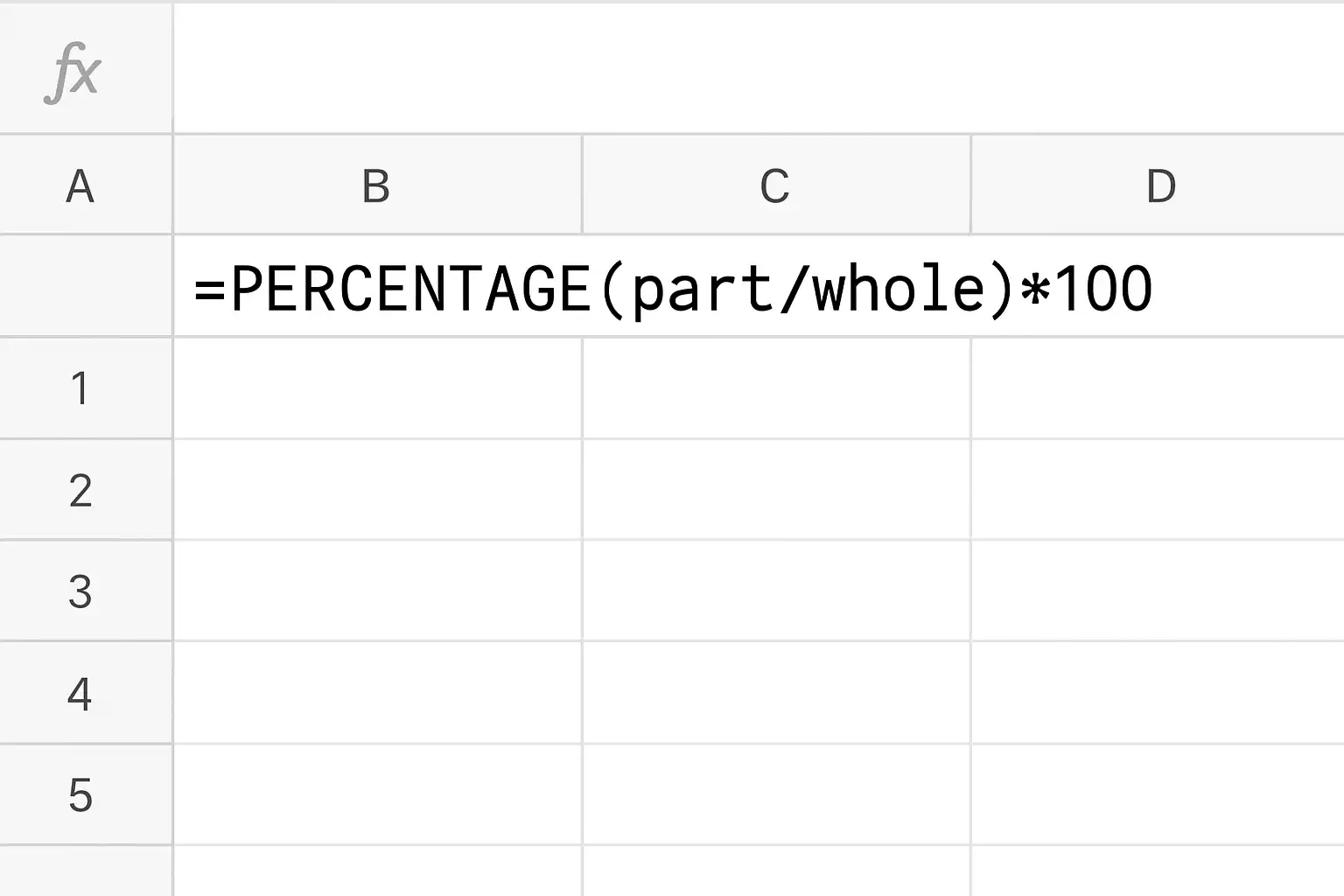Image resolution: width=1344 pixels, height=896 pixels.
Task: Click the cell containing the =PERCENTAGE formula
Action: (x=672, y=287)
